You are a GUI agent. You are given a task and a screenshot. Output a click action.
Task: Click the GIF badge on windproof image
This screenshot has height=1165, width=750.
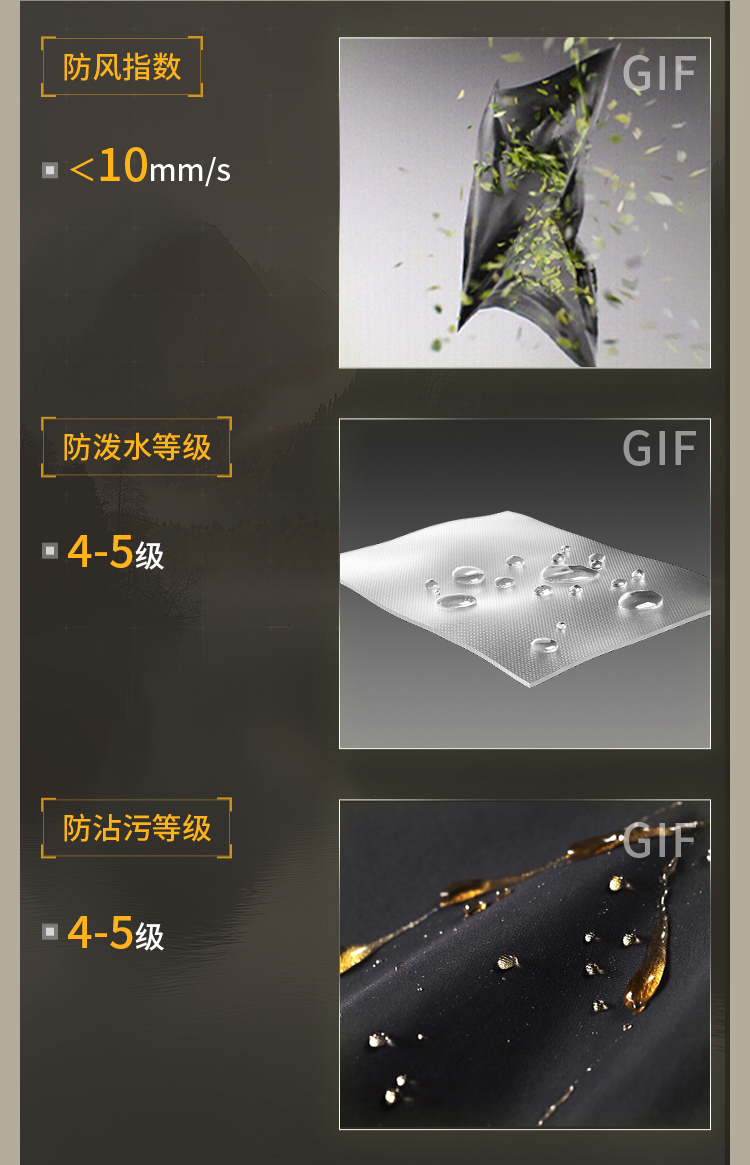tap(659, 74)
